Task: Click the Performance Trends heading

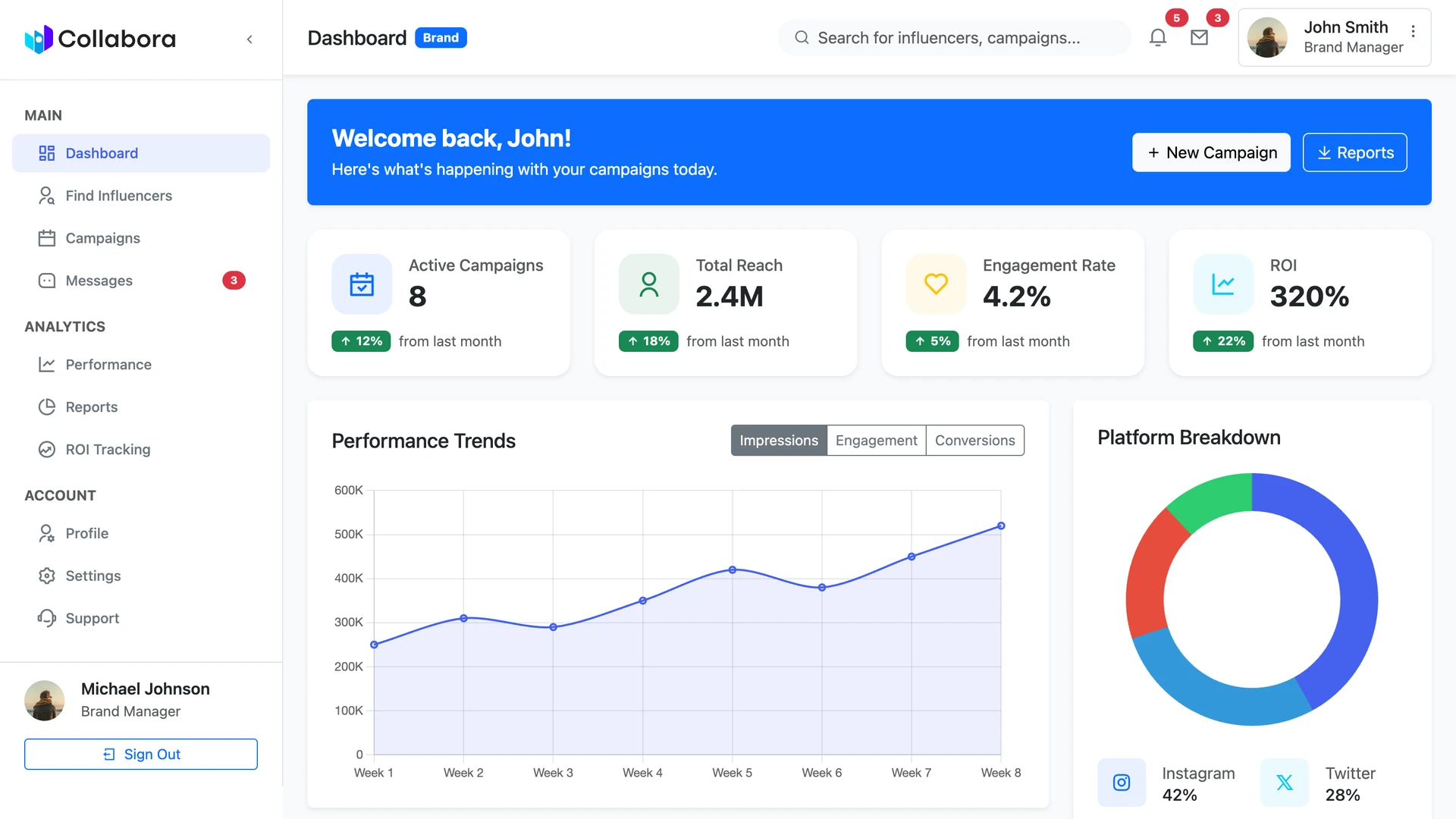Action: coord(423,441)
